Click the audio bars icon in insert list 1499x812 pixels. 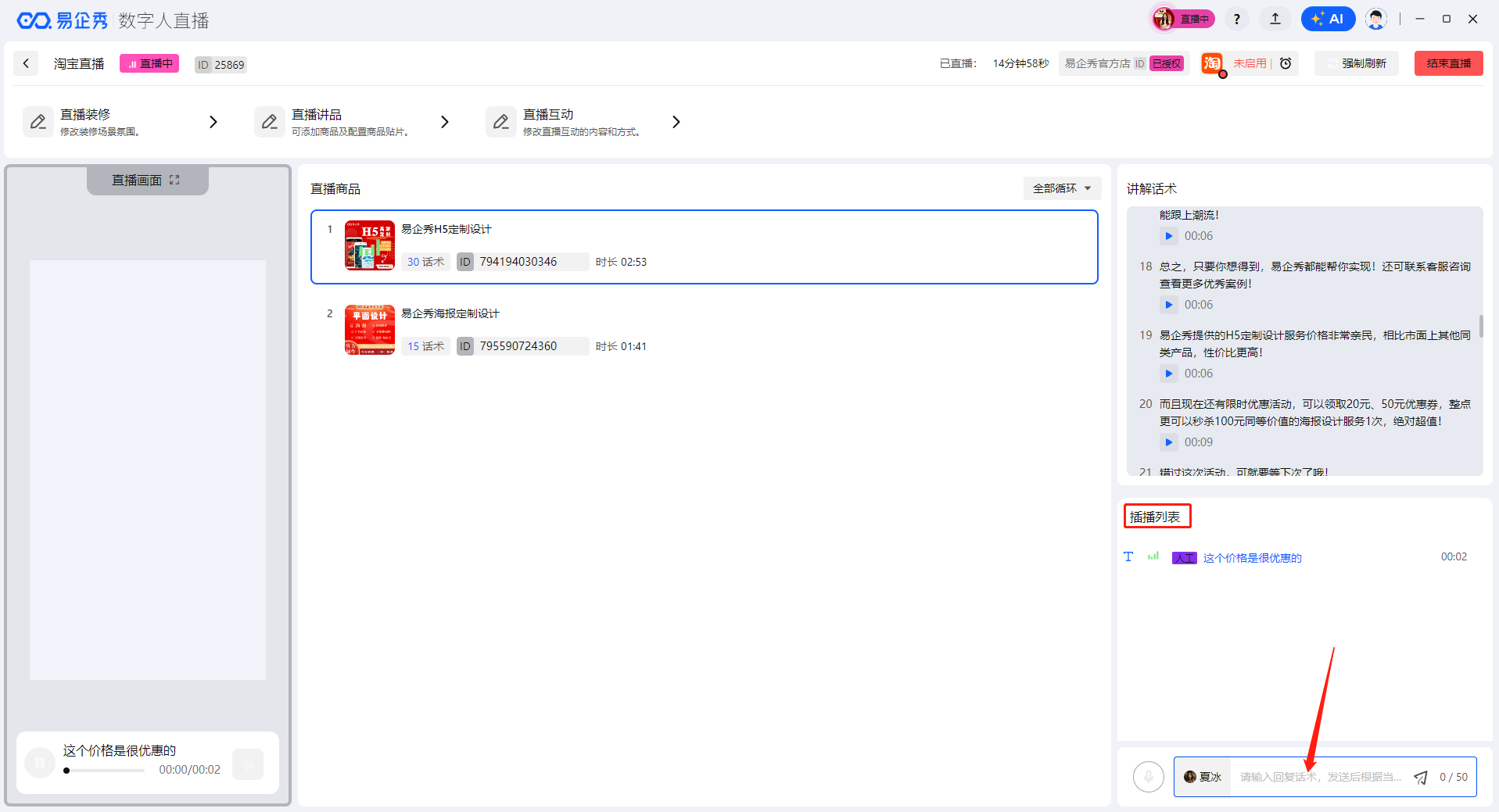[x=1153, y=556]
